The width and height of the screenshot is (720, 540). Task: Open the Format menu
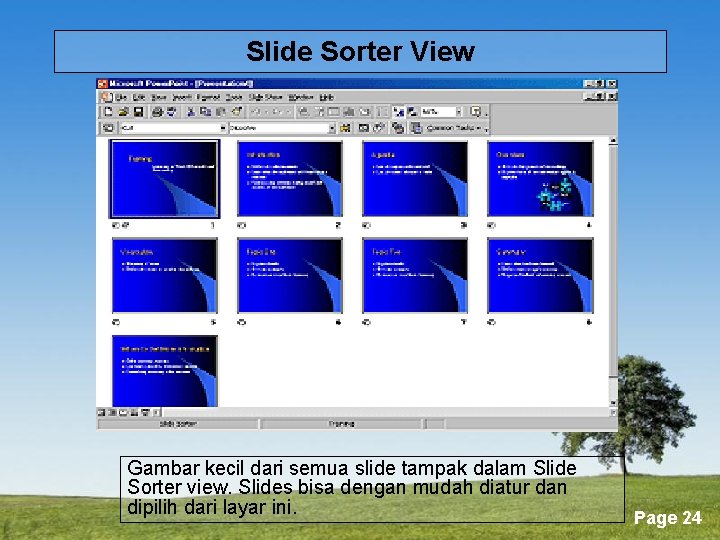208,97
